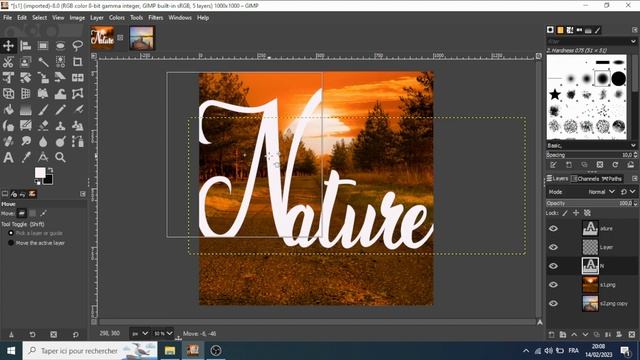Open the 'px' unit dropdown in status bar

140,333
